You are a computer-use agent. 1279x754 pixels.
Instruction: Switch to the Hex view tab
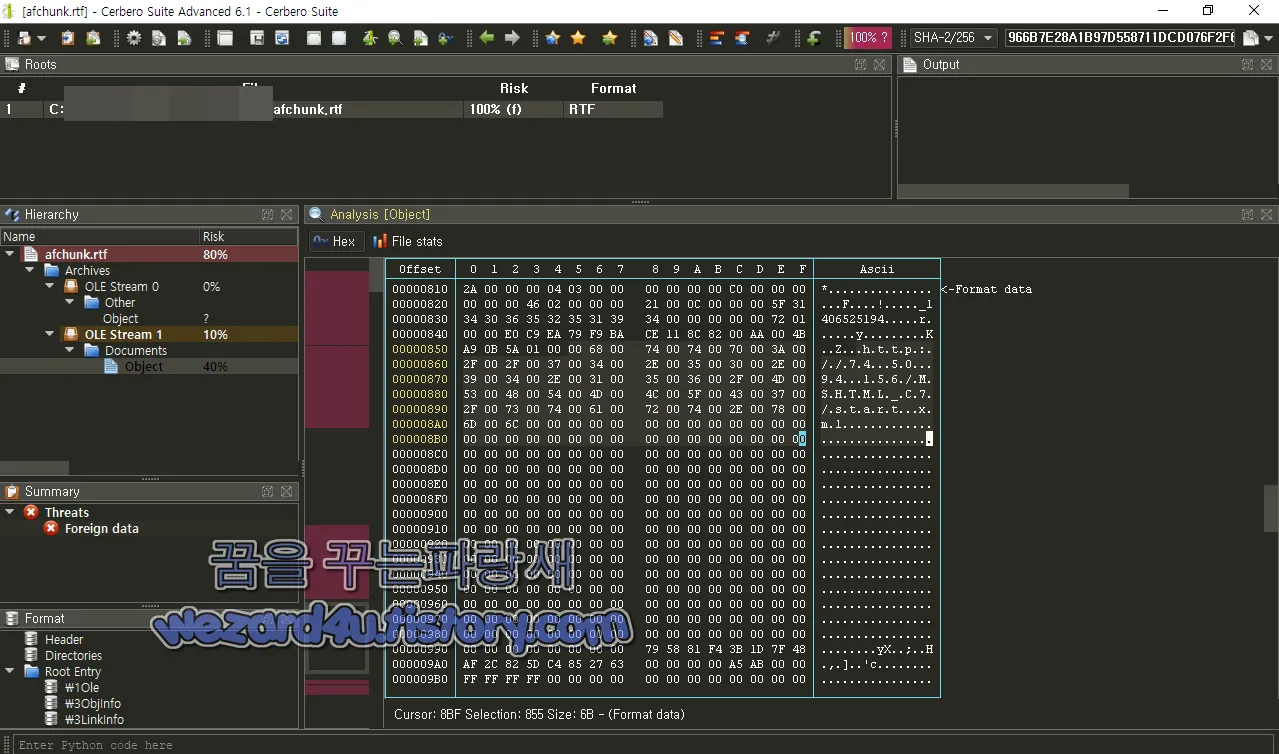pyautogui.click(x=334, y=241)
